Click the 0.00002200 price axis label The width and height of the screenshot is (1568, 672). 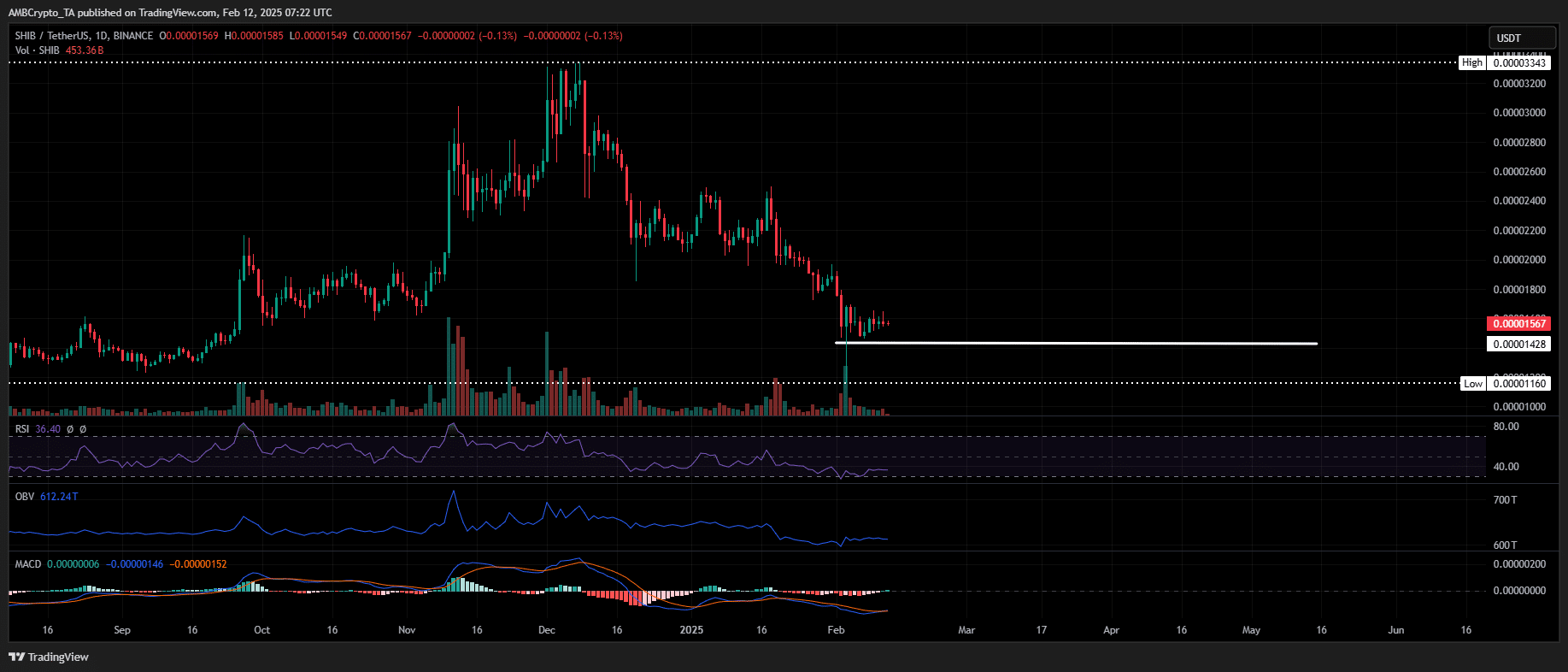tap(1519, 231)
